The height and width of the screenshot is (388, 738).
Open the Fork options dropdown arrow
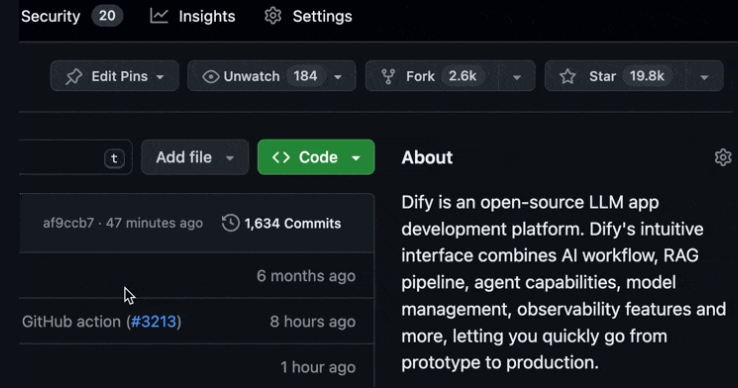[x=517, y=76]
